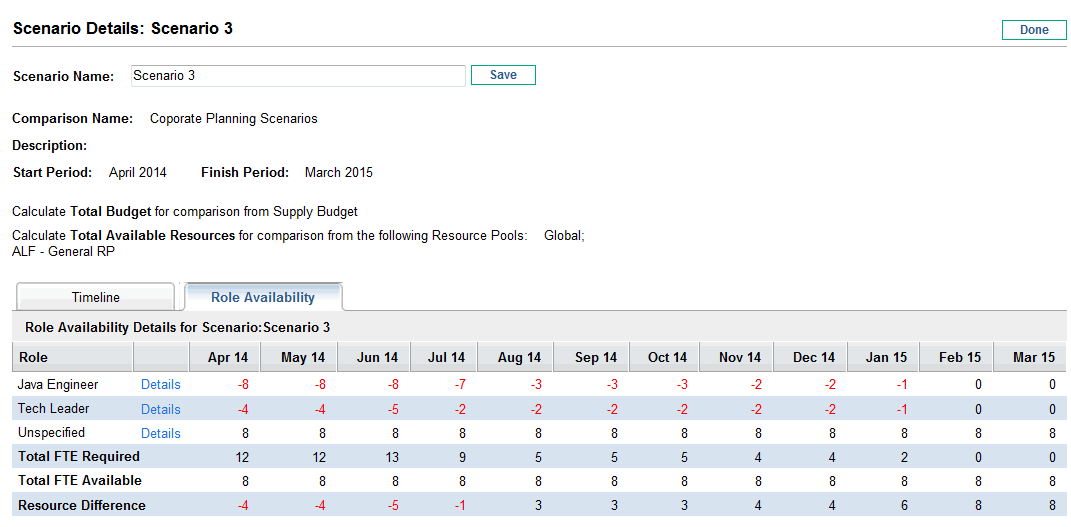Select the Role Availability tab

click(x=263, y=297)
